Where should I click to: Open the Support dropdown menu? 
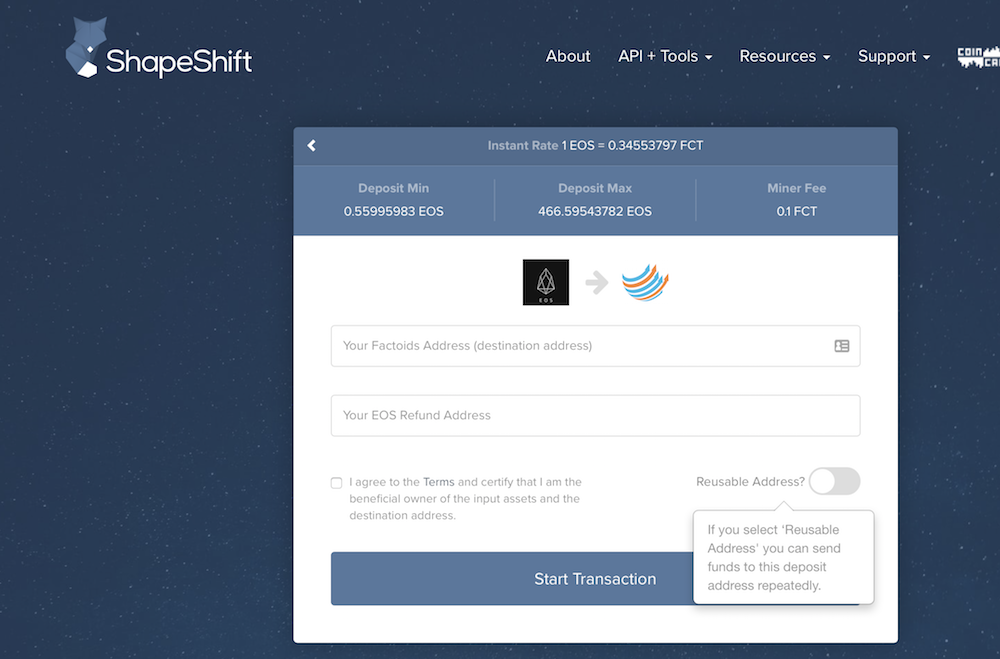click(894, 56)
